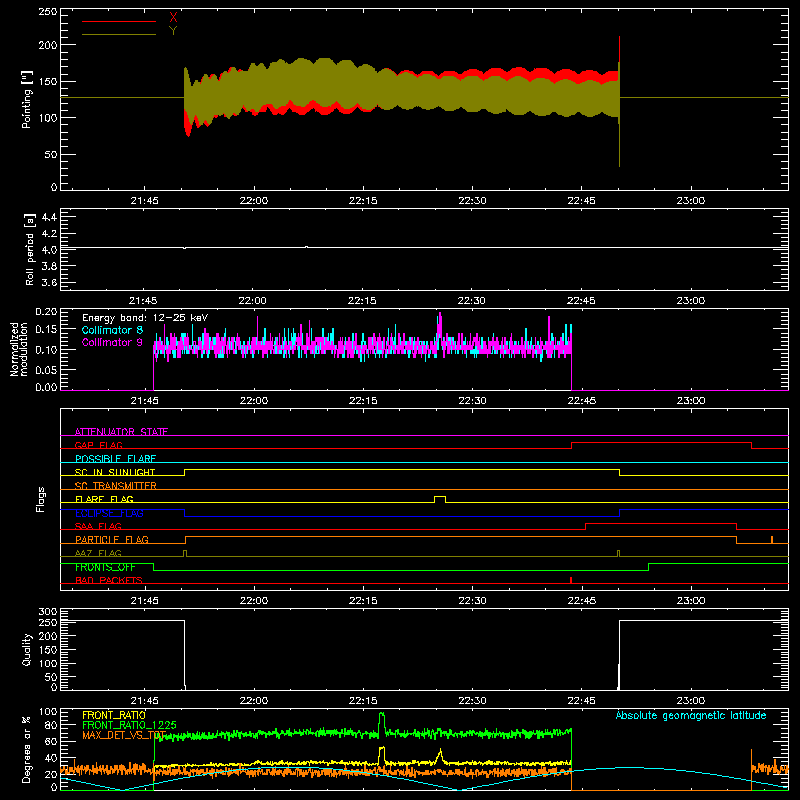Screen dimensions: 800x800
Task: Click the Quality drop edge near 21:50
Action: point(185,654)
